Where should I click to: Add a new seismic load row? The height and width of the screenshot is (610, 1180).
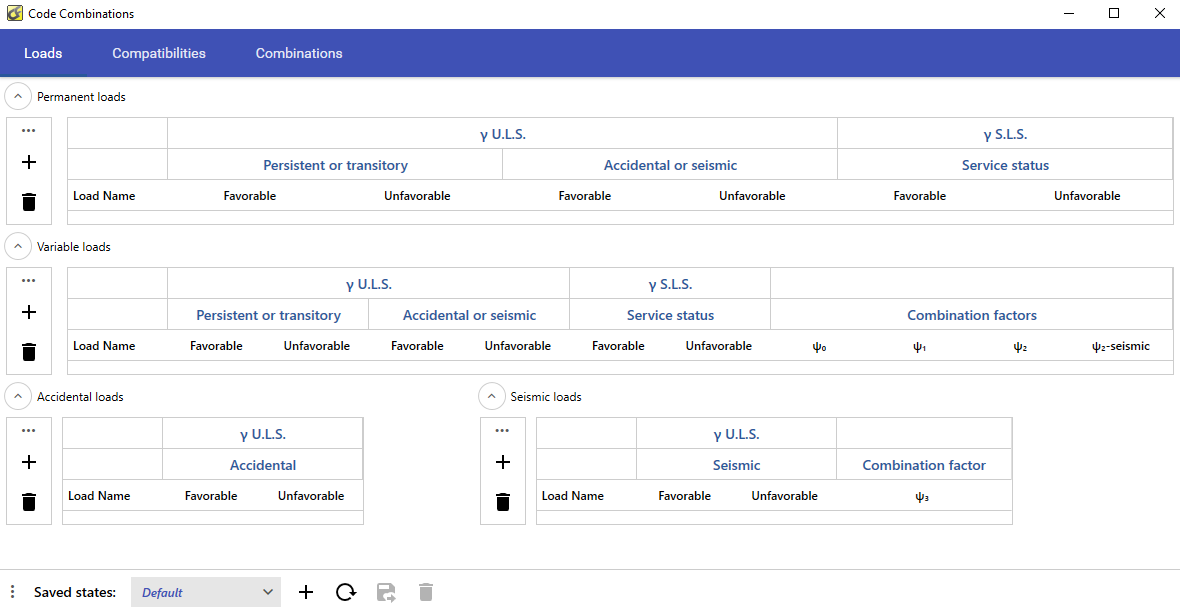503,462
